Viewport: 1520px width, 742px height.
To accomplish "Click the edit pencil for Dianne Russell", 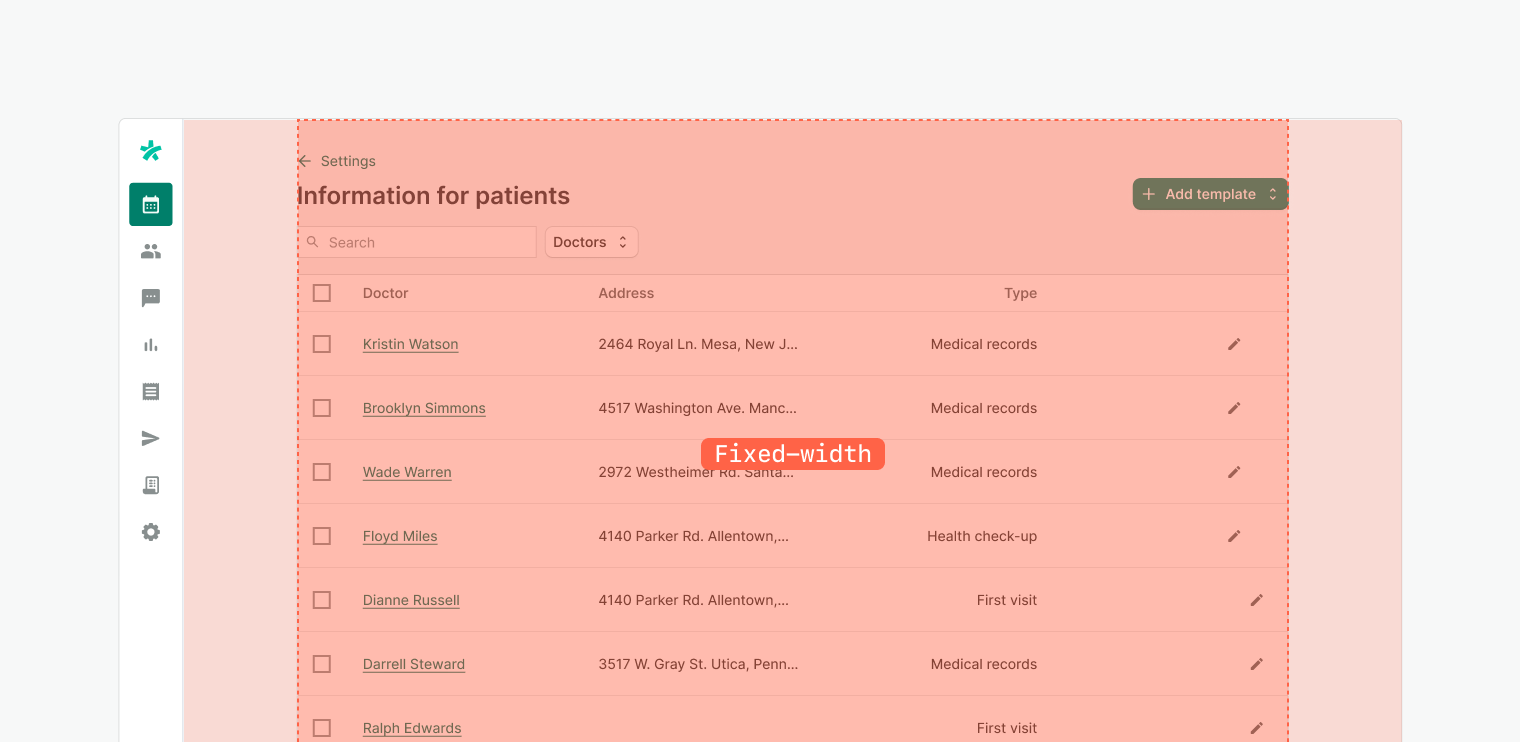I will [1257, 600].
